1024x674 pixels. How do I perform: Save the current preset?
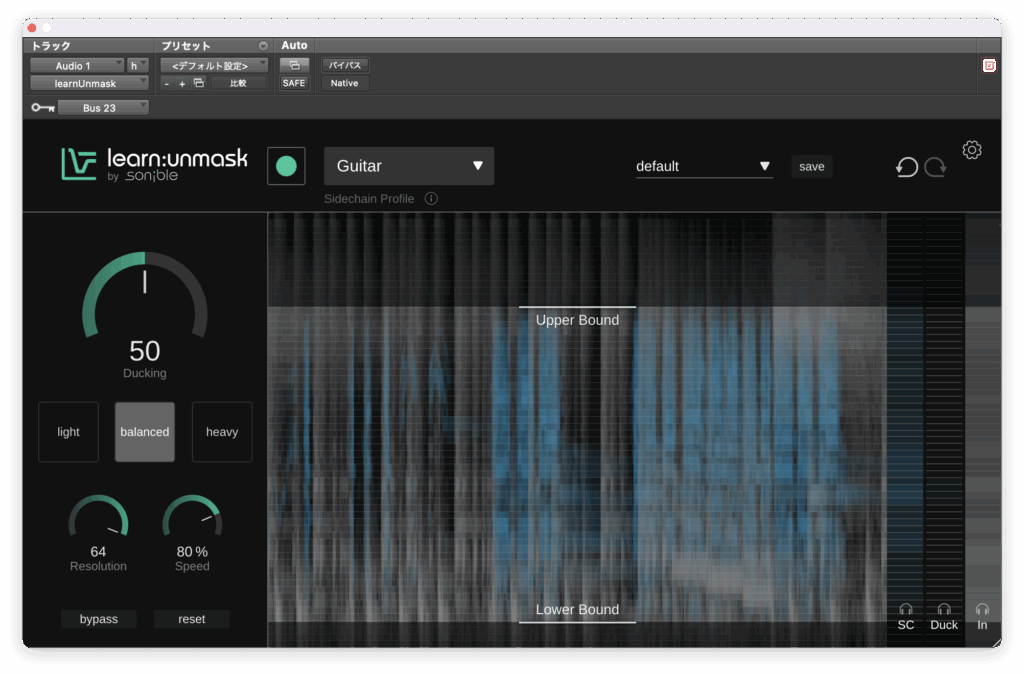[812, 167]
